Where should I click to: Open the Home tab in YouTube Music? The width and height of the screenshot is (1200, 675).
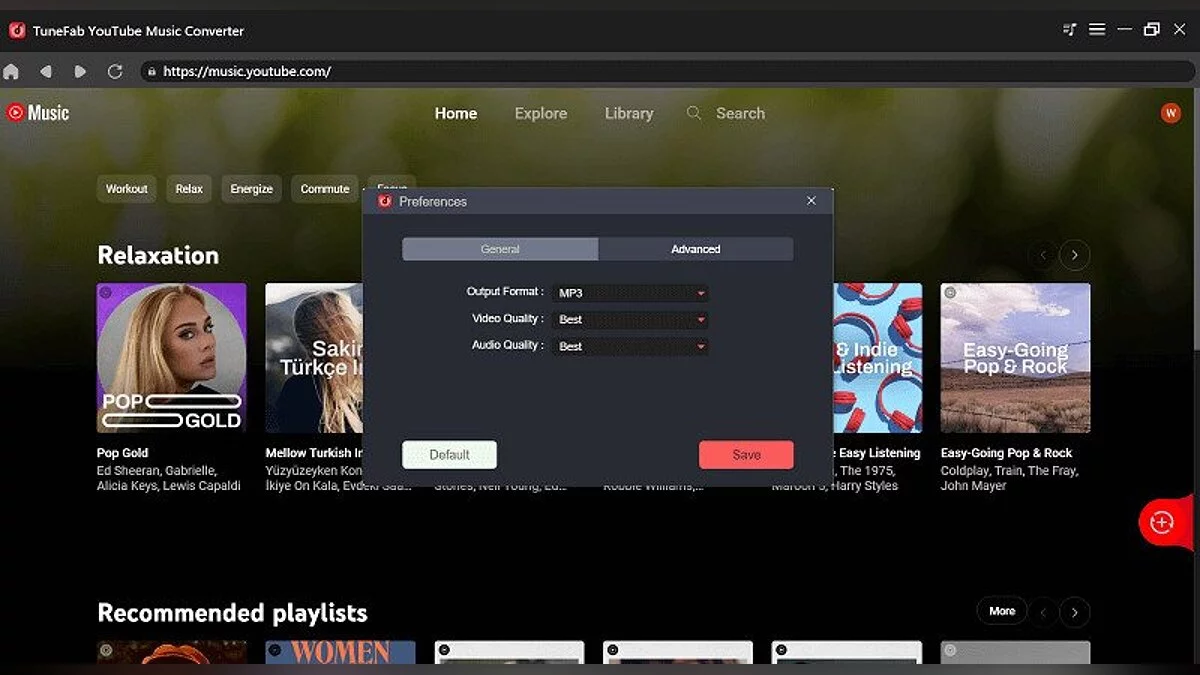[456, 113]
